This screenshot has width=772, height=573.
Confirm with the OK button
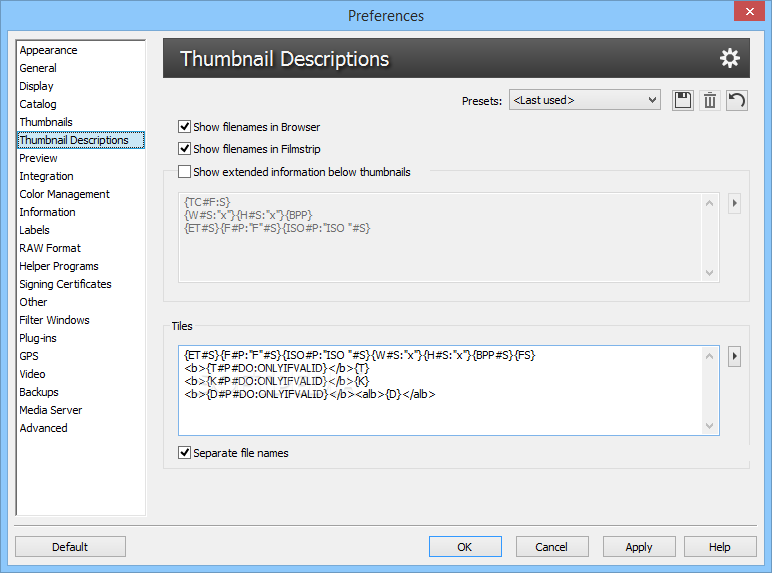point(465,547)
